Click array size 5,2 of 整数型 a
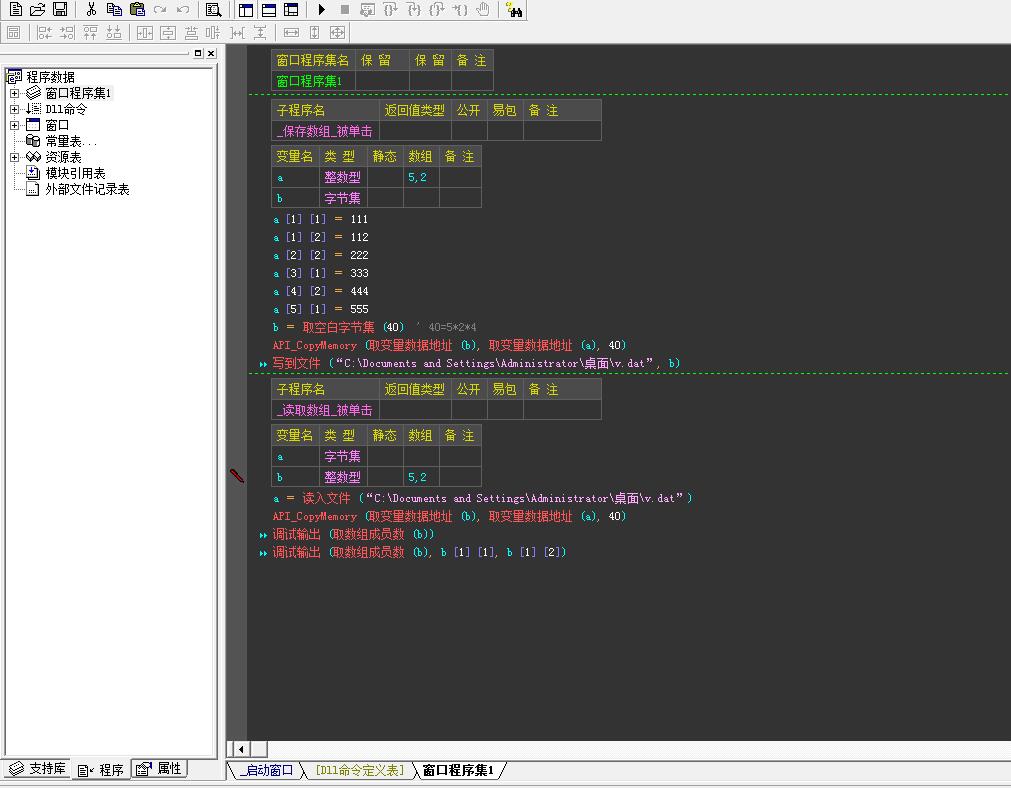This screenshot has width=1011, height=788. click(421, 177)
